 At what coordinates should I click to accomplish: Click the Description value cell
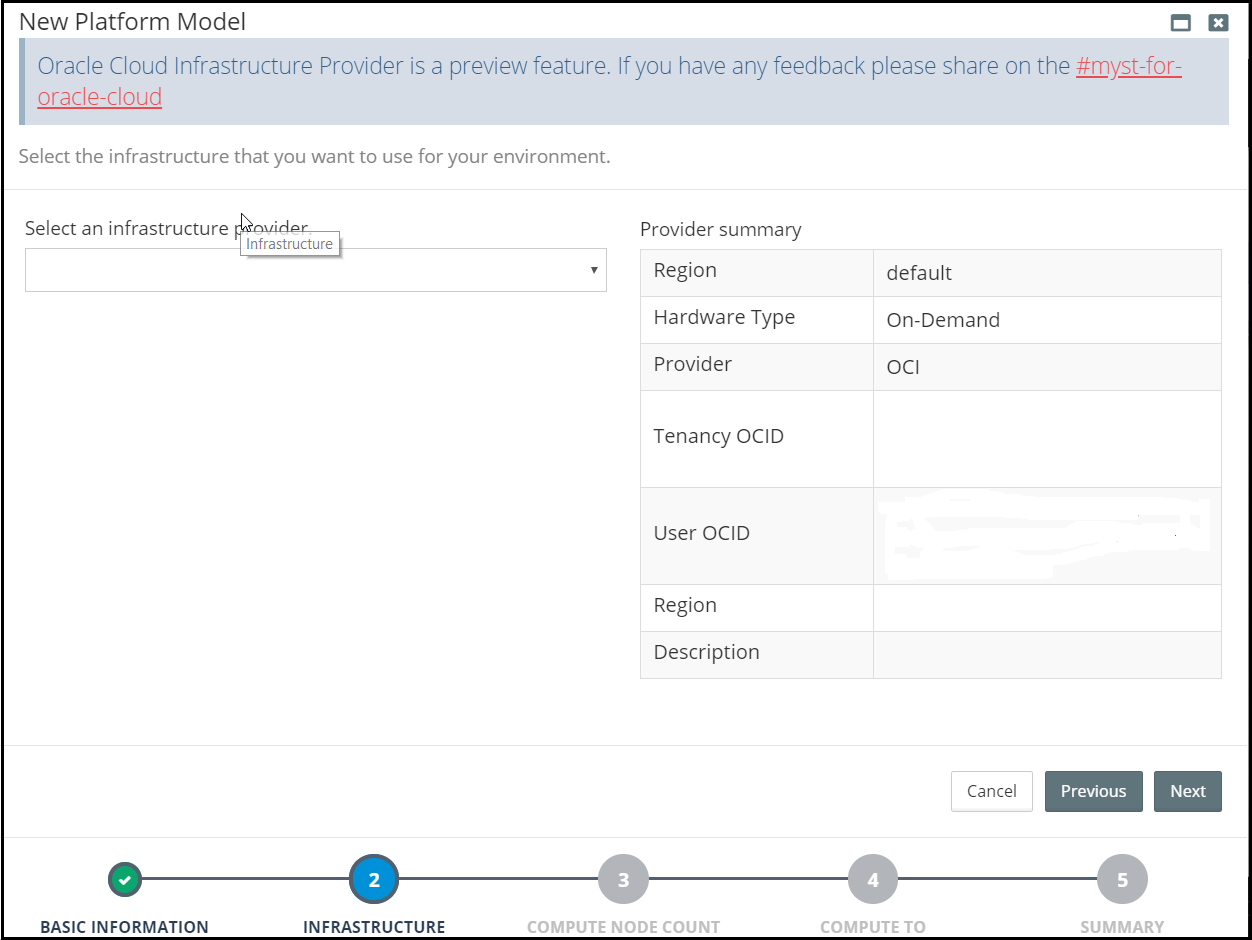[1046, 654]
